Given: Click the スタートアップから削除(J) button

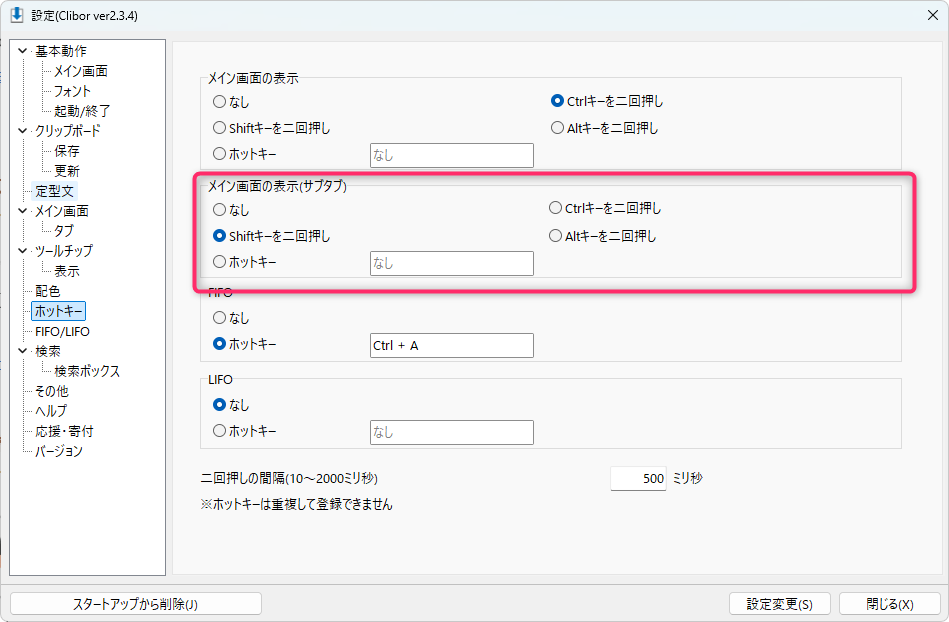Looking at the screenshot, I should (x=136, y=604).
